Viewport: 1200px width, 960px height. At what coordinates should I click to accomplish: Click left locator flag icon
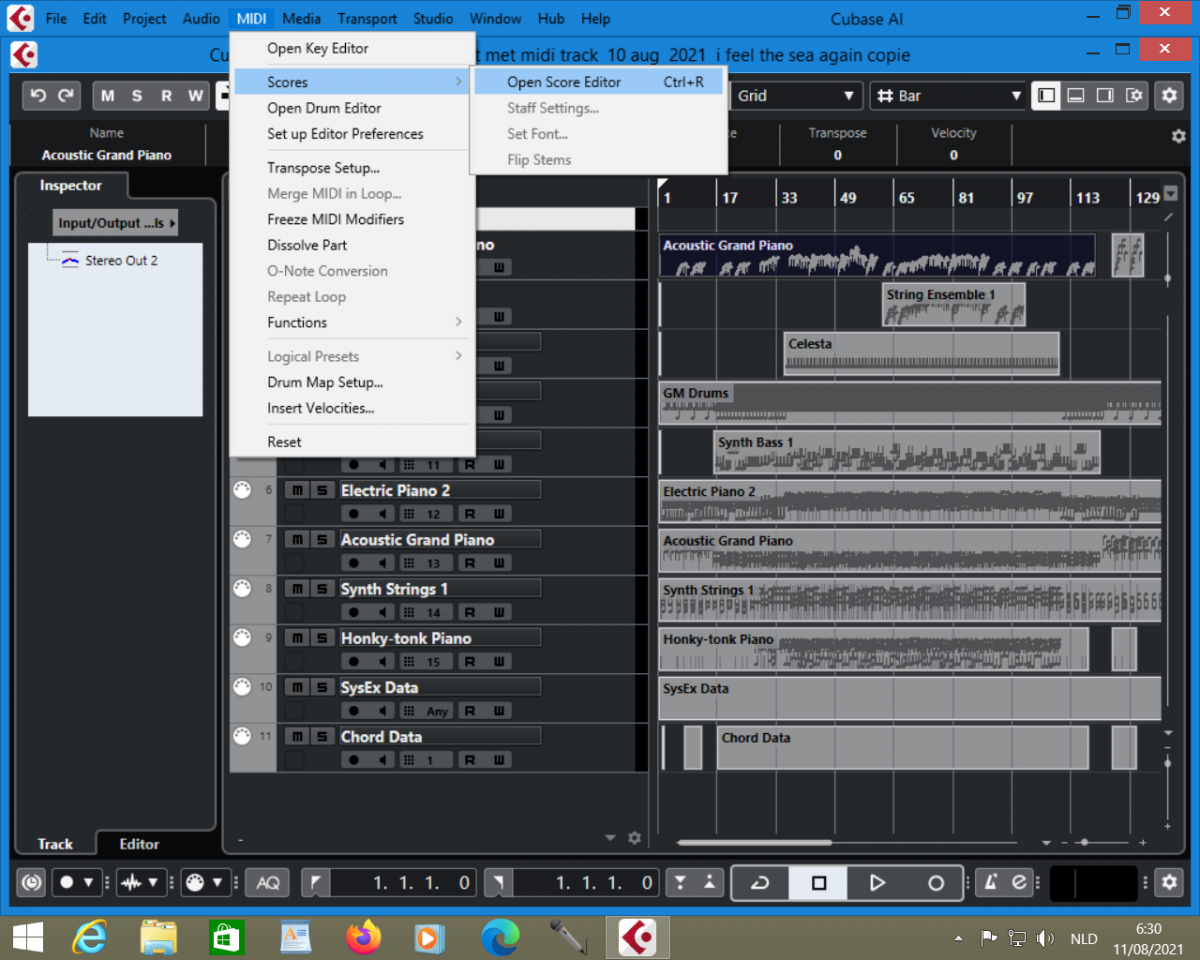pos(316,883)
